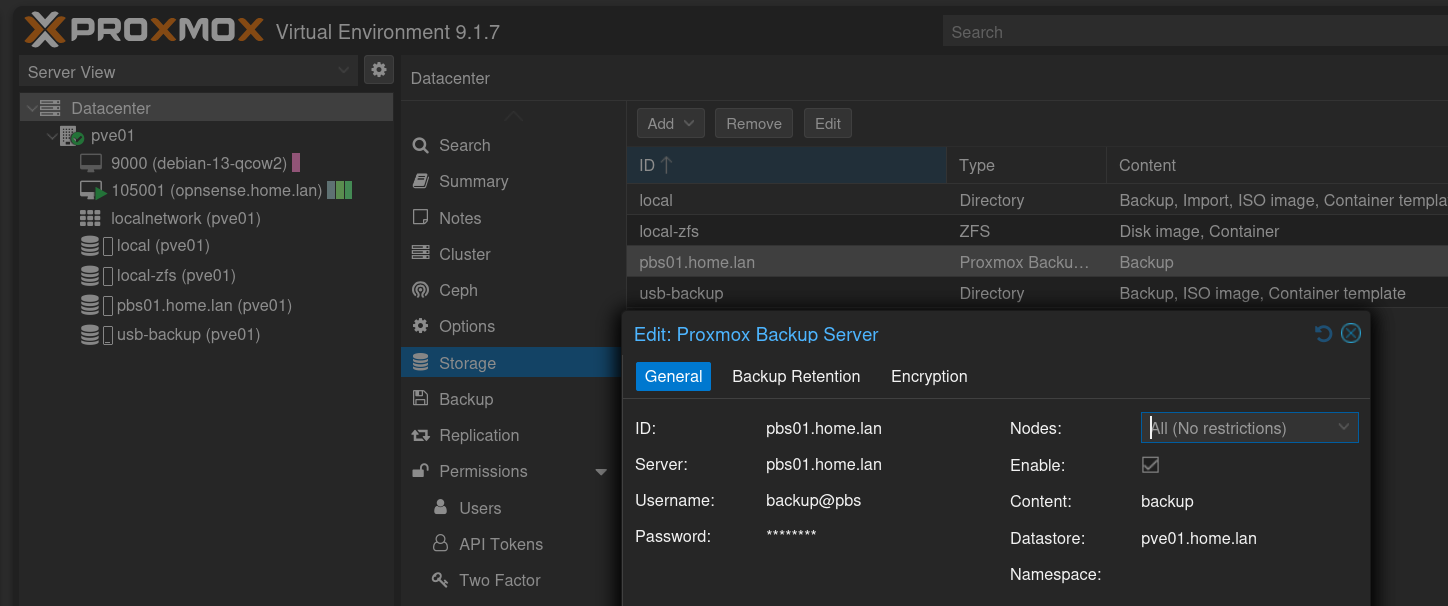Screen dimensions: 1448x606
Task: Select the usb-backup storage tree icon
Action: tap(91, 335)
